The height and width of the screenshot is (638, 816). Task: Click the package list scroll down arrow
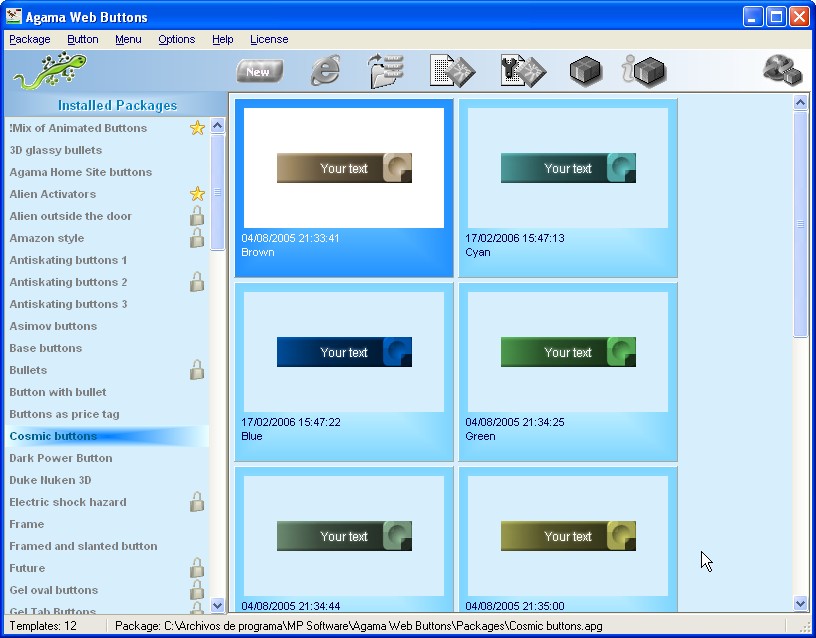pyautogui.click(x=218, y=605)
